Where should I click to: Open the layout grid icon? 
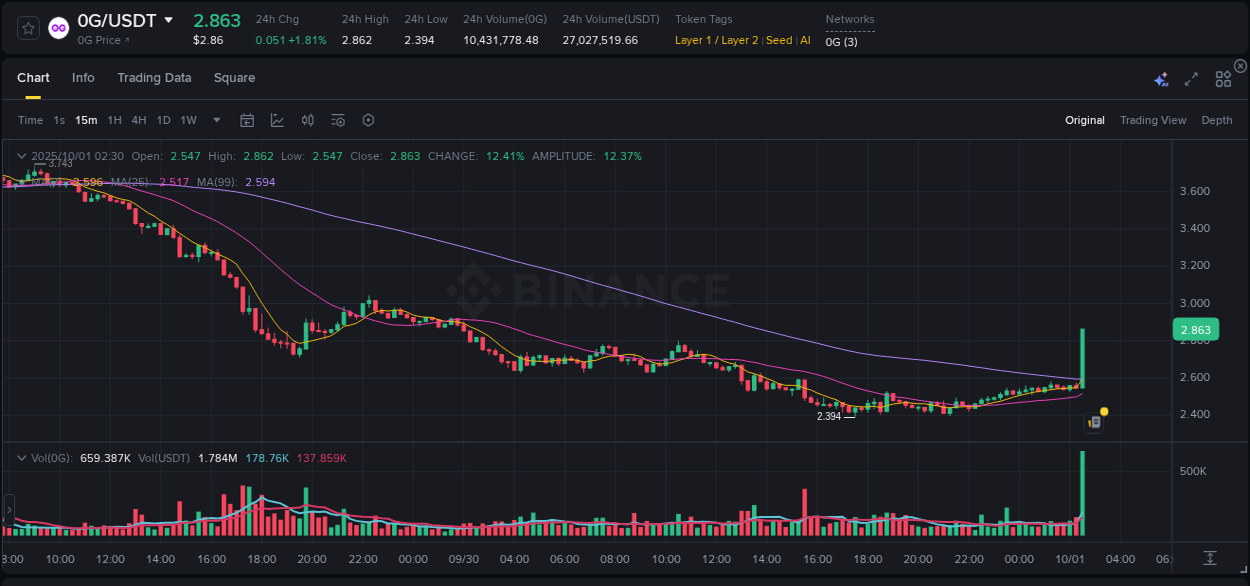pyautogui.click(x=1222, y=77)
